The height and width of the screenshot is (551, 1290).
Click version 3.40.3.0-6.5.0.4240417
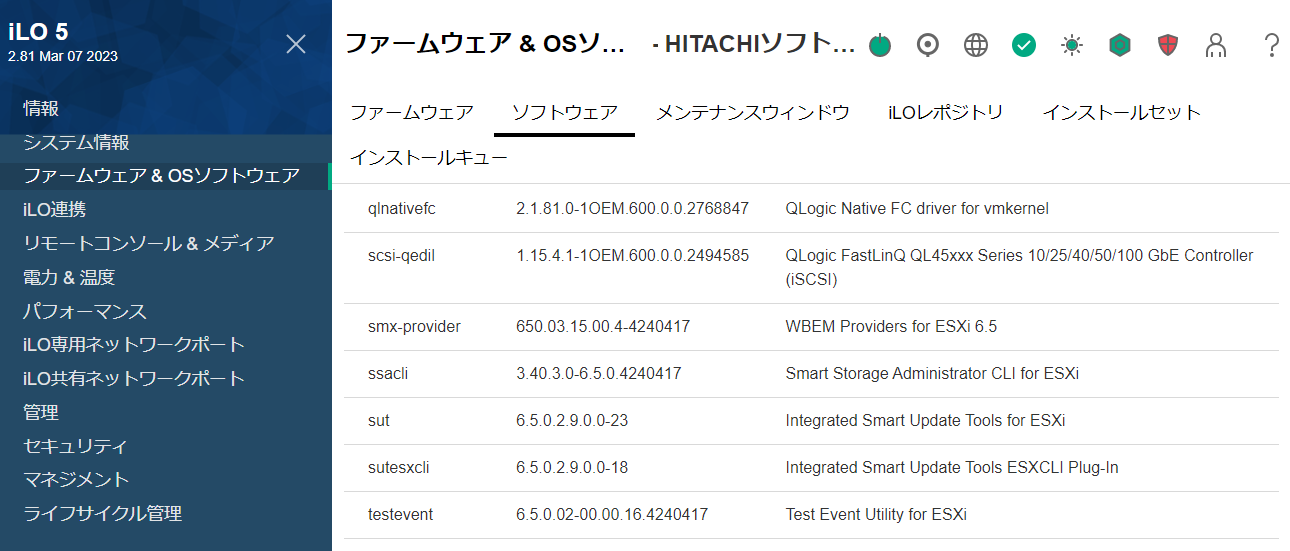pyautogui.click(x=599, y=373)
